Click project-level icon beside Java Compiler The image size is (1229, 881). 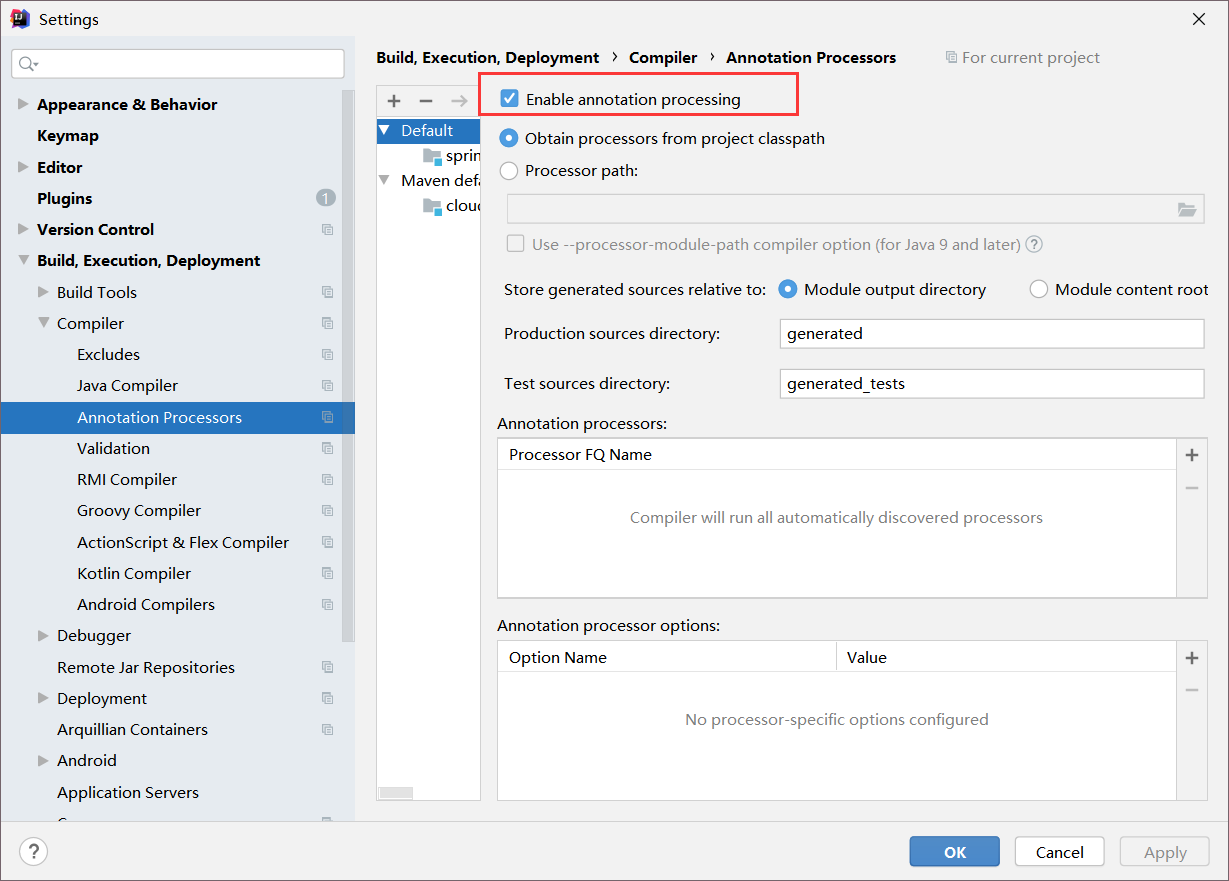point(327,386)
